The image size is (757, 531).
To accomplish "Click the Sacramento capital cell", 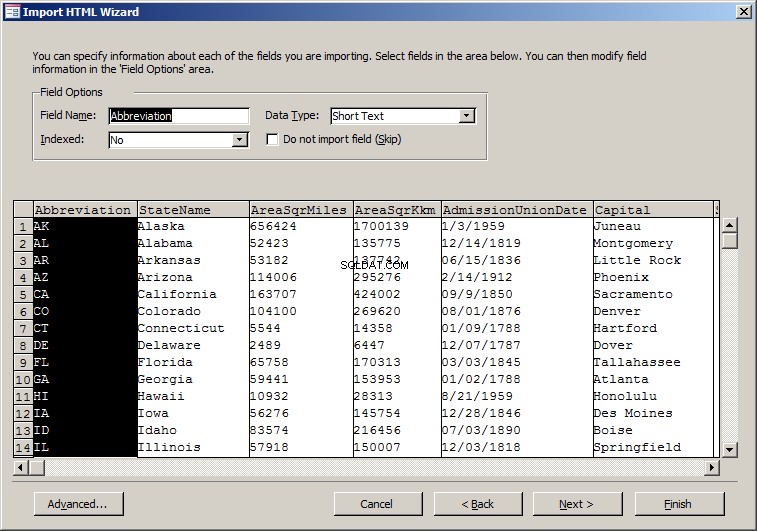I will (653, 294).
